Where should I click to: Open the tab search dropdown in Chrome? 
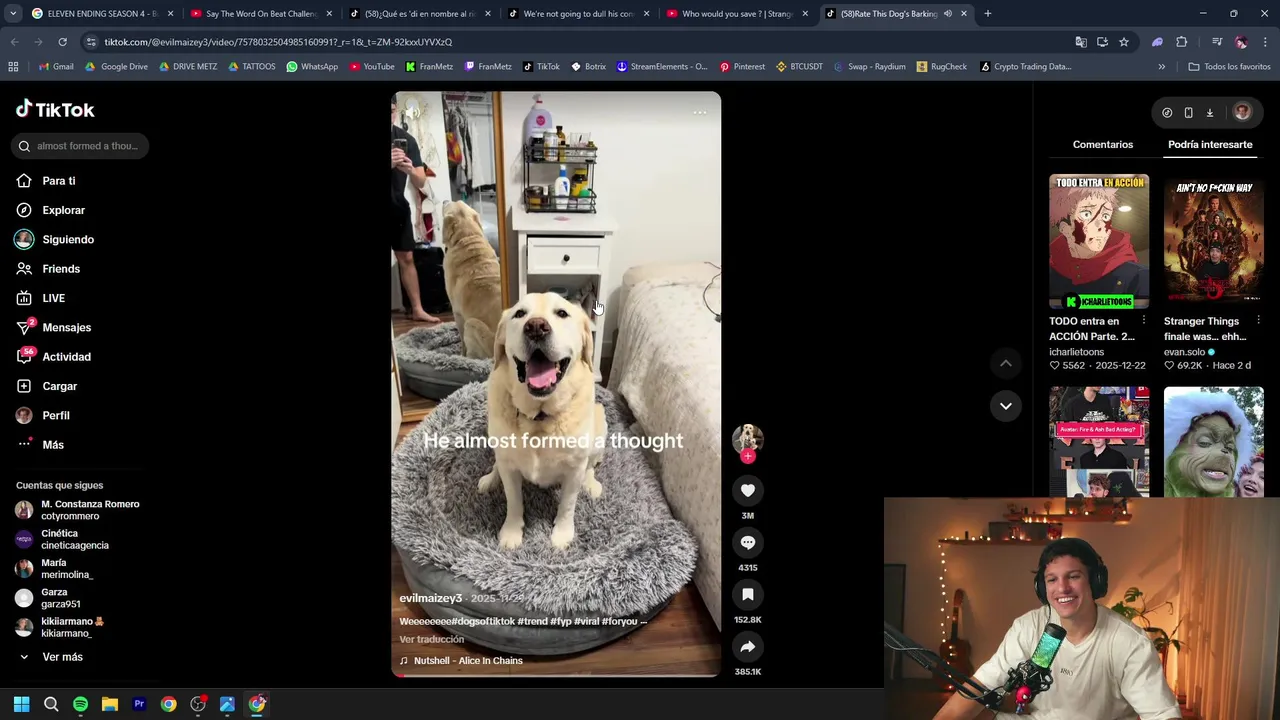point(13,14)
